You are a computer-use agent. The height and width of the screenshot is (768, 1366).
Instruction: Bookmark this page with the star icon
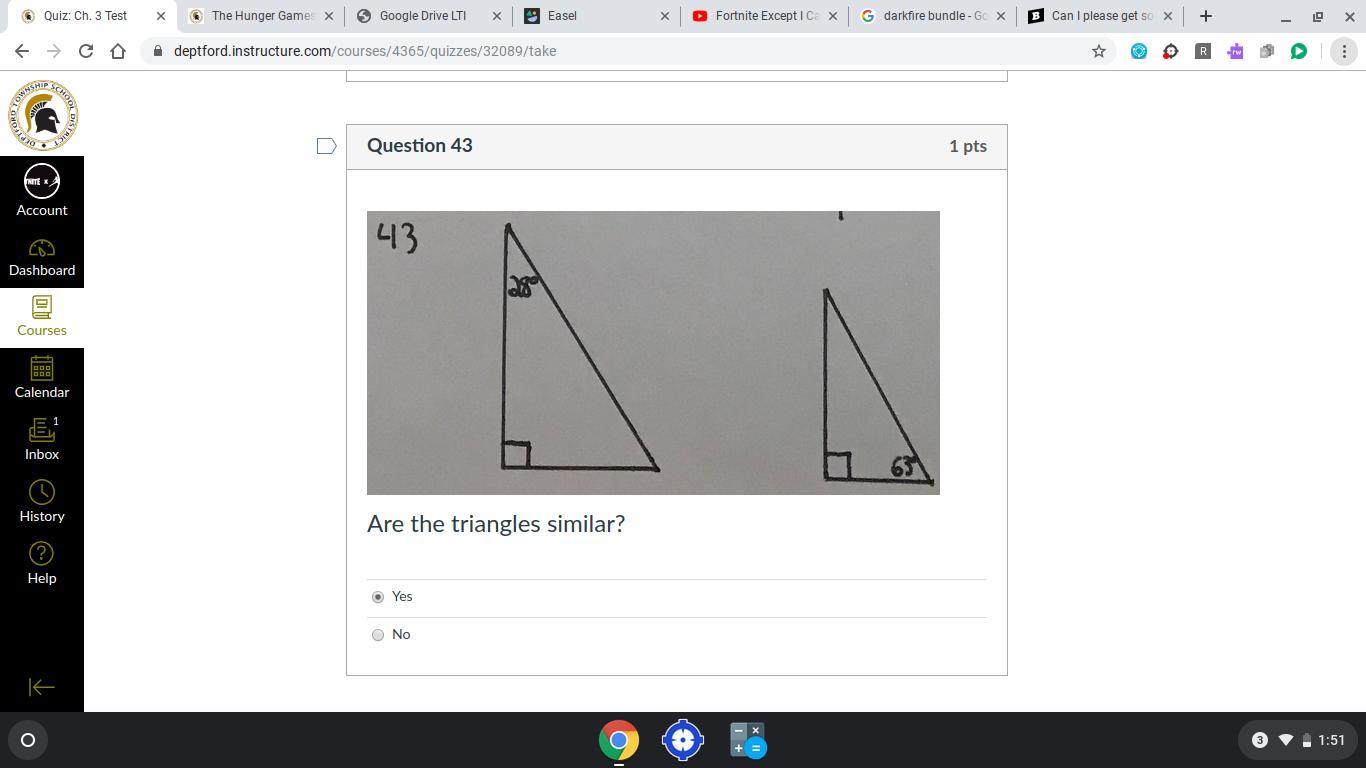[1099, 51]
